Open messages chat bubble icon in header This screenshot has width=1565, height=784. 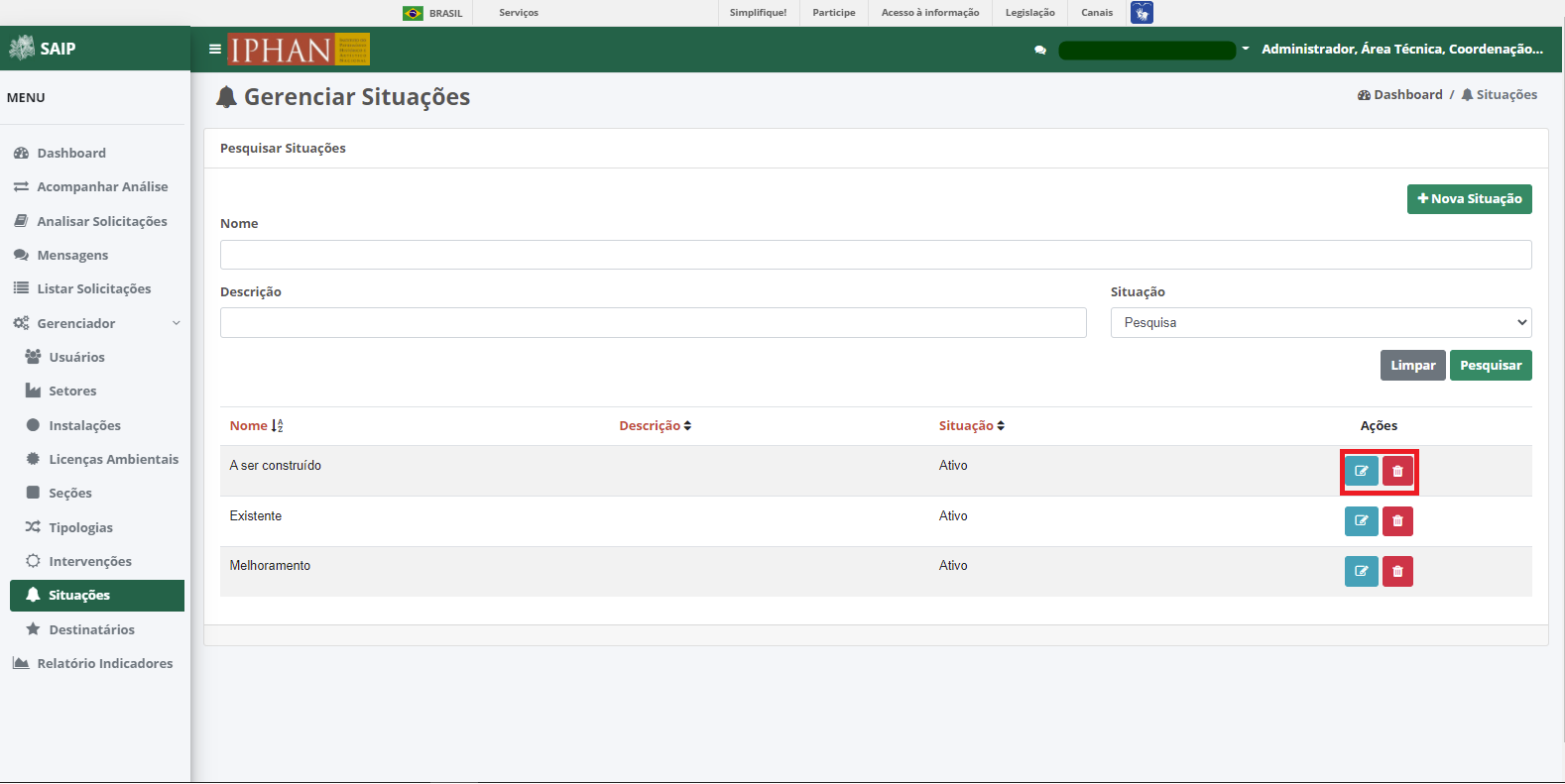pos(1040,50)
